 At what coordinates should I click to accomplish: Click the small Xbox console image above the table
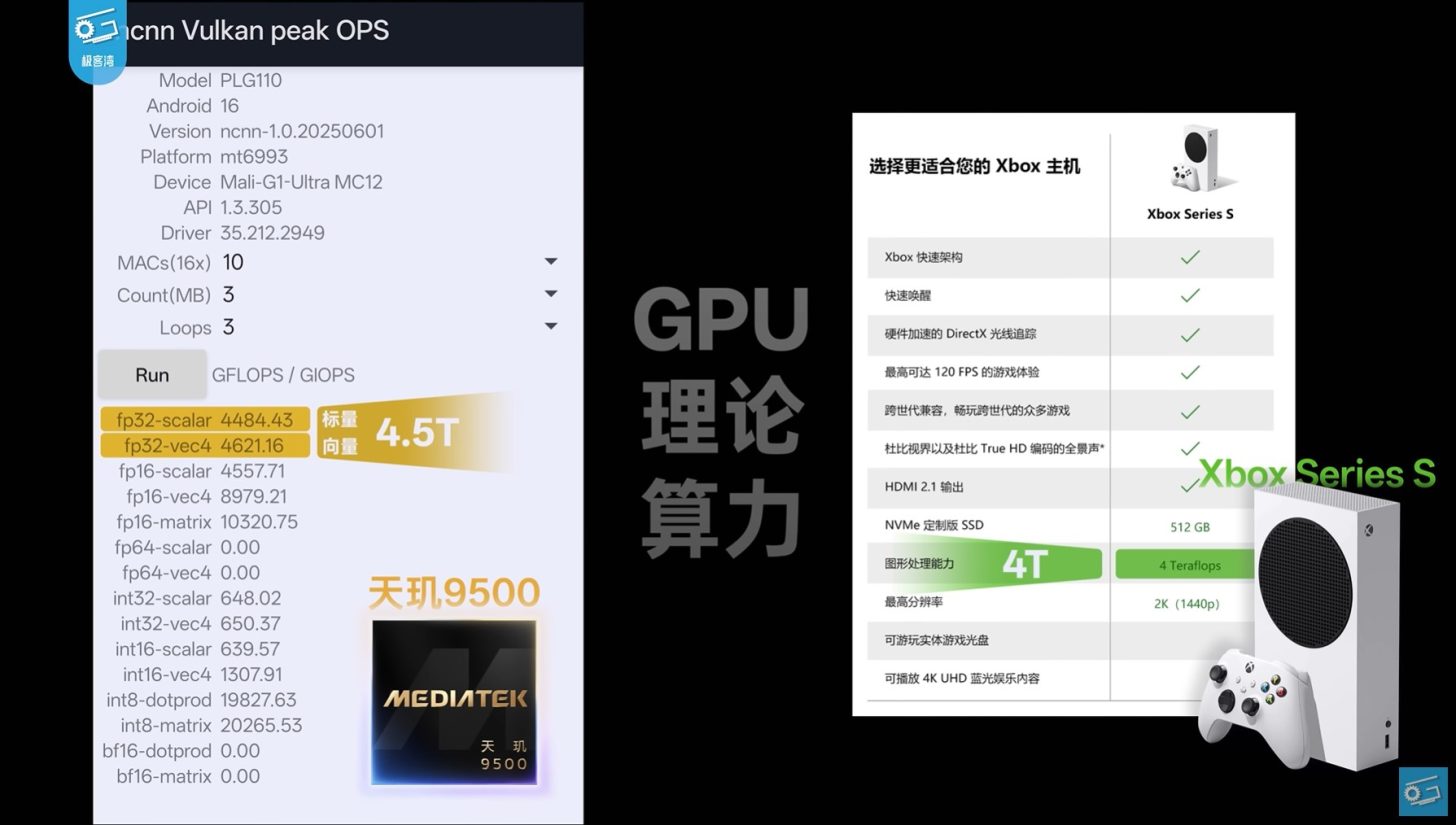click(1191, 159)
